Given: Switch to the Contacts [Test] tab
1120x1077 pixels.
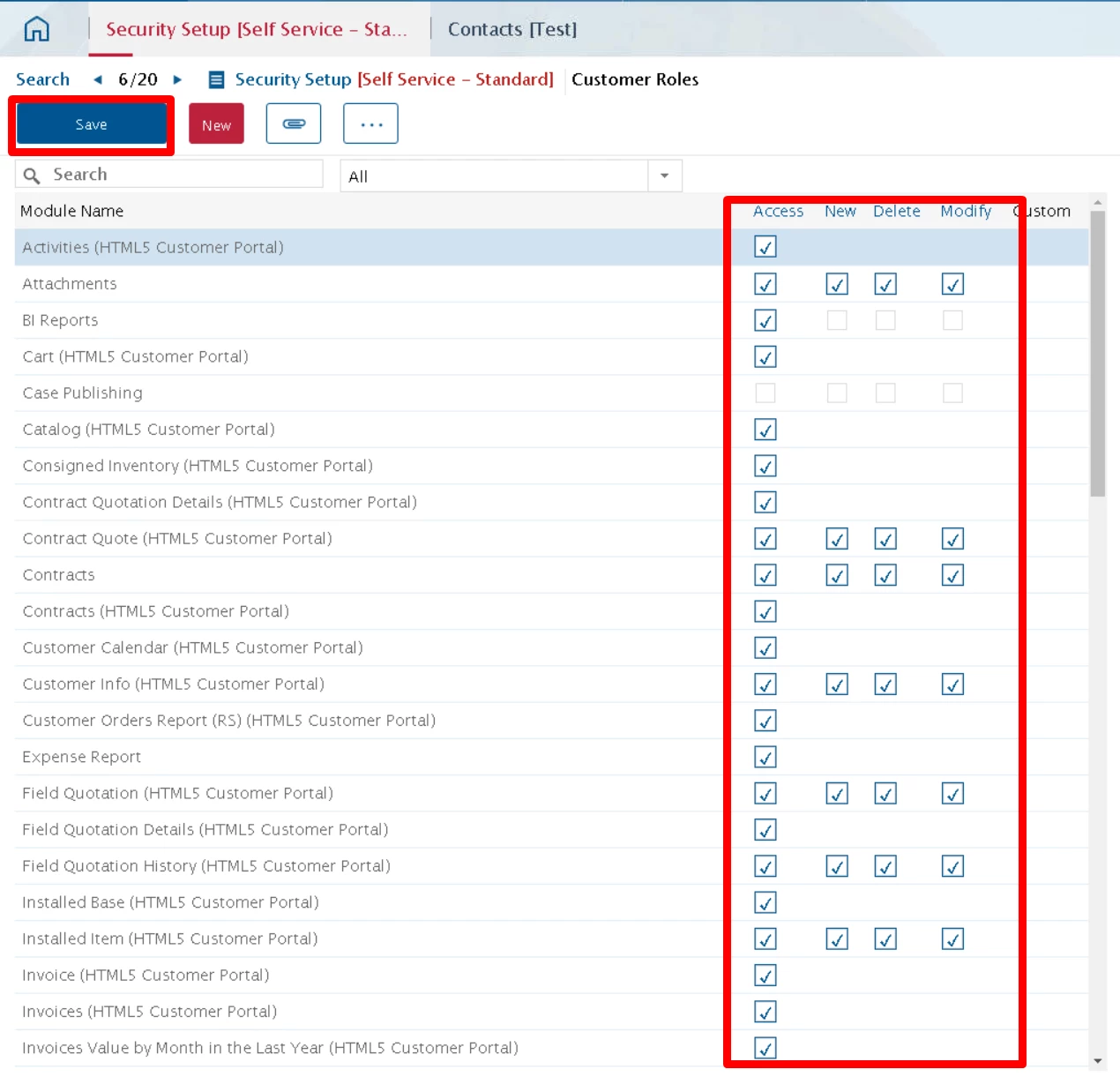Looking at the screenshot, I should 511,29.
